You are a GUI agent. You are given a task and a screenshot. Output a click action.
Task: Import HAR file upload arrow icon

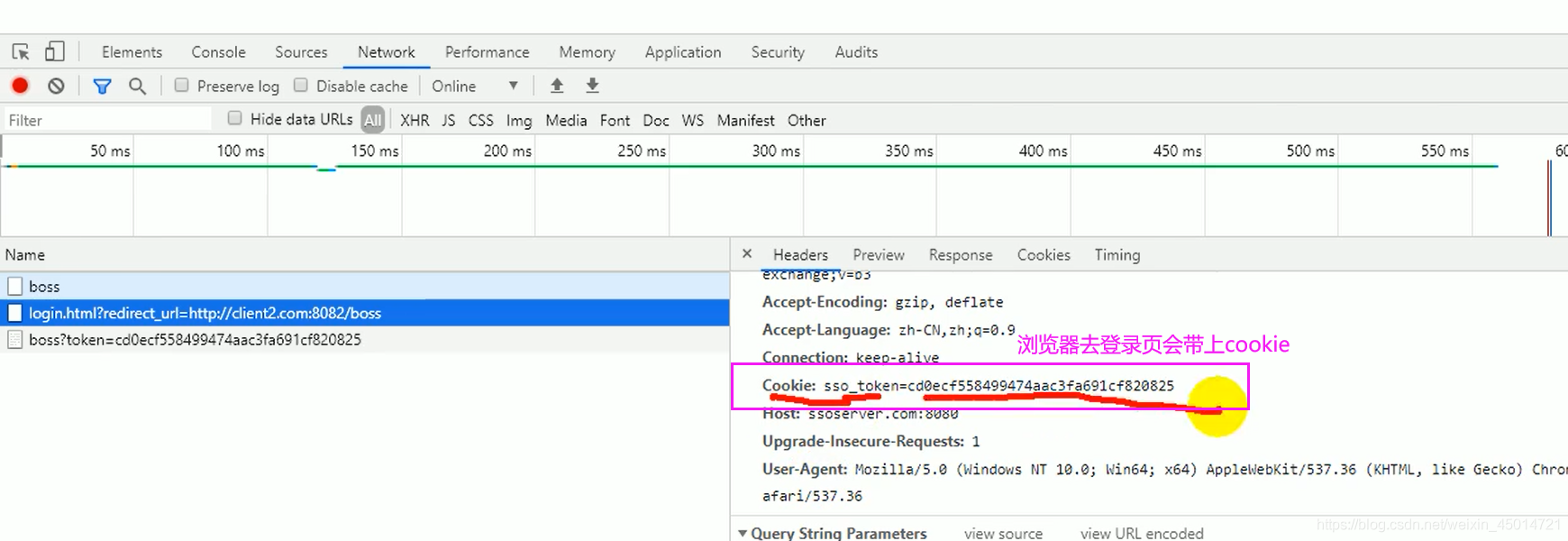[x=557, y=86]
